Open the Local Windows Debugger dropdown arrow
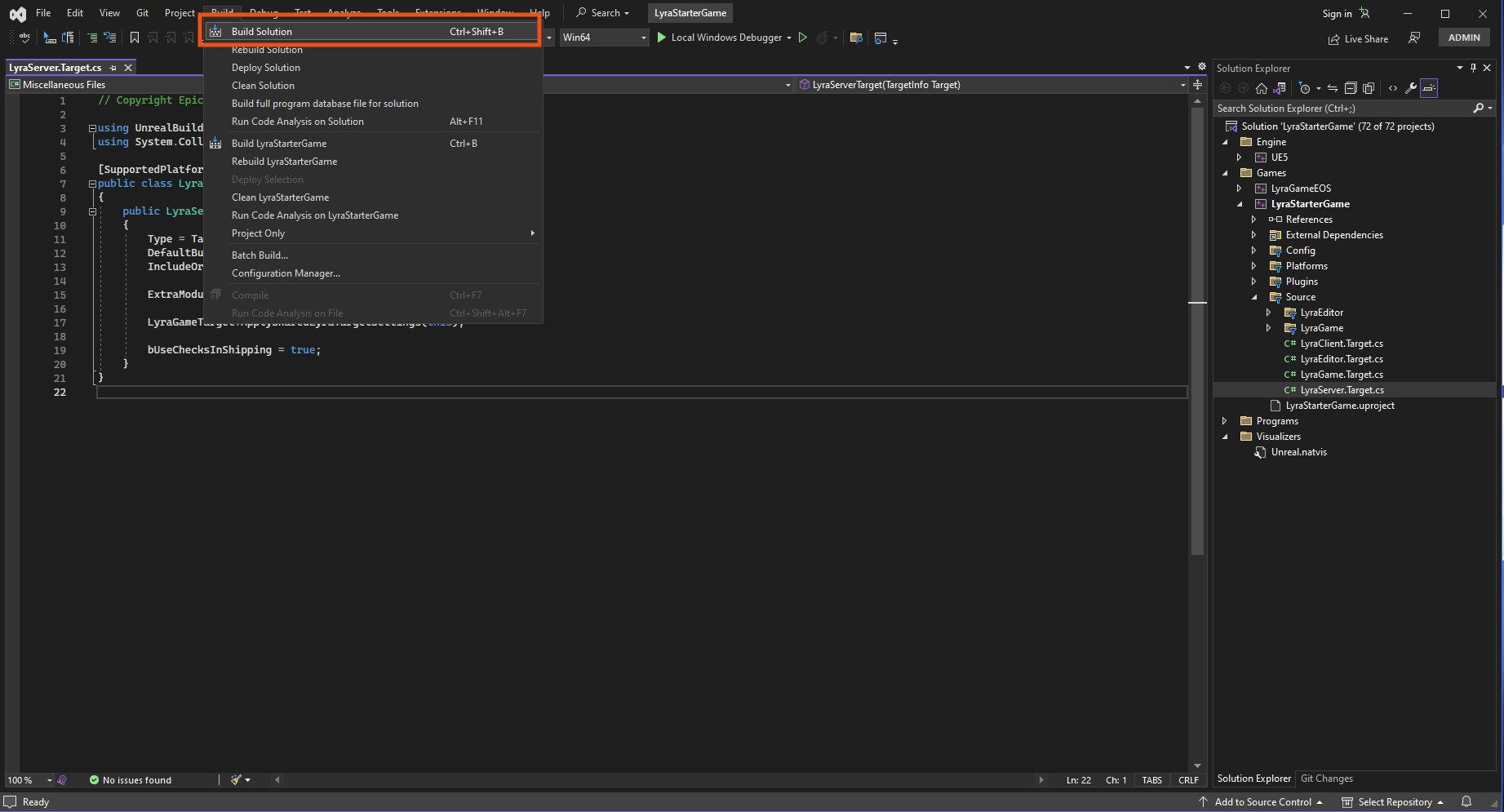 click(789, 38)
